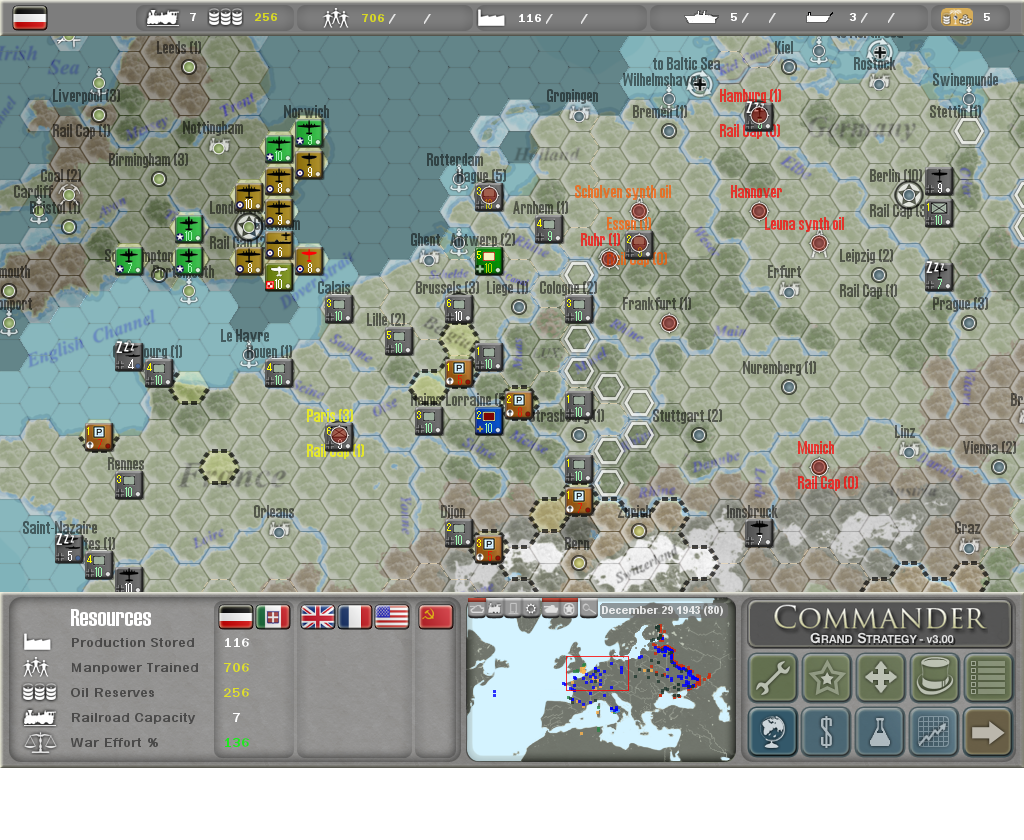Select the four-arrow move button
Image resolution: width=1024 pixels, height=840 pixels.
tap(880, 678)
